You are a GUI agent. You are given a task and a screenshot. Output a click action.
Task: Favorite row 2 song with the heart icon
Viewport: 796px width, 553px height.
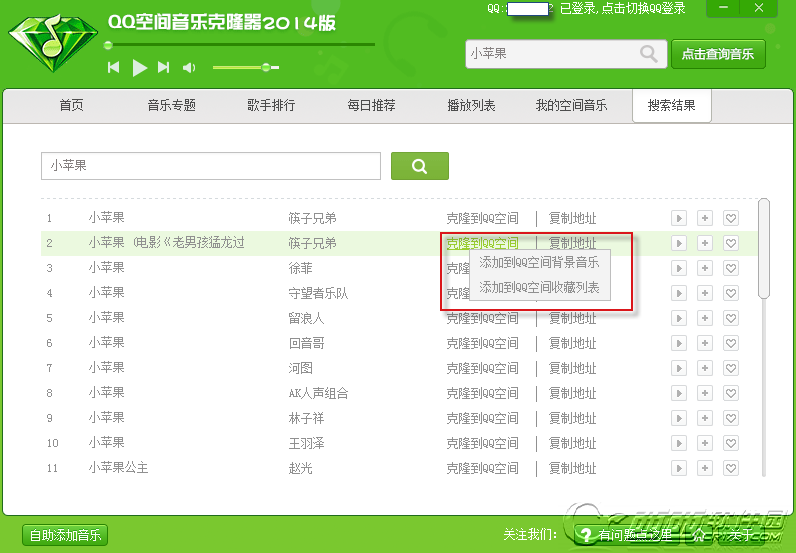(731, 243)
